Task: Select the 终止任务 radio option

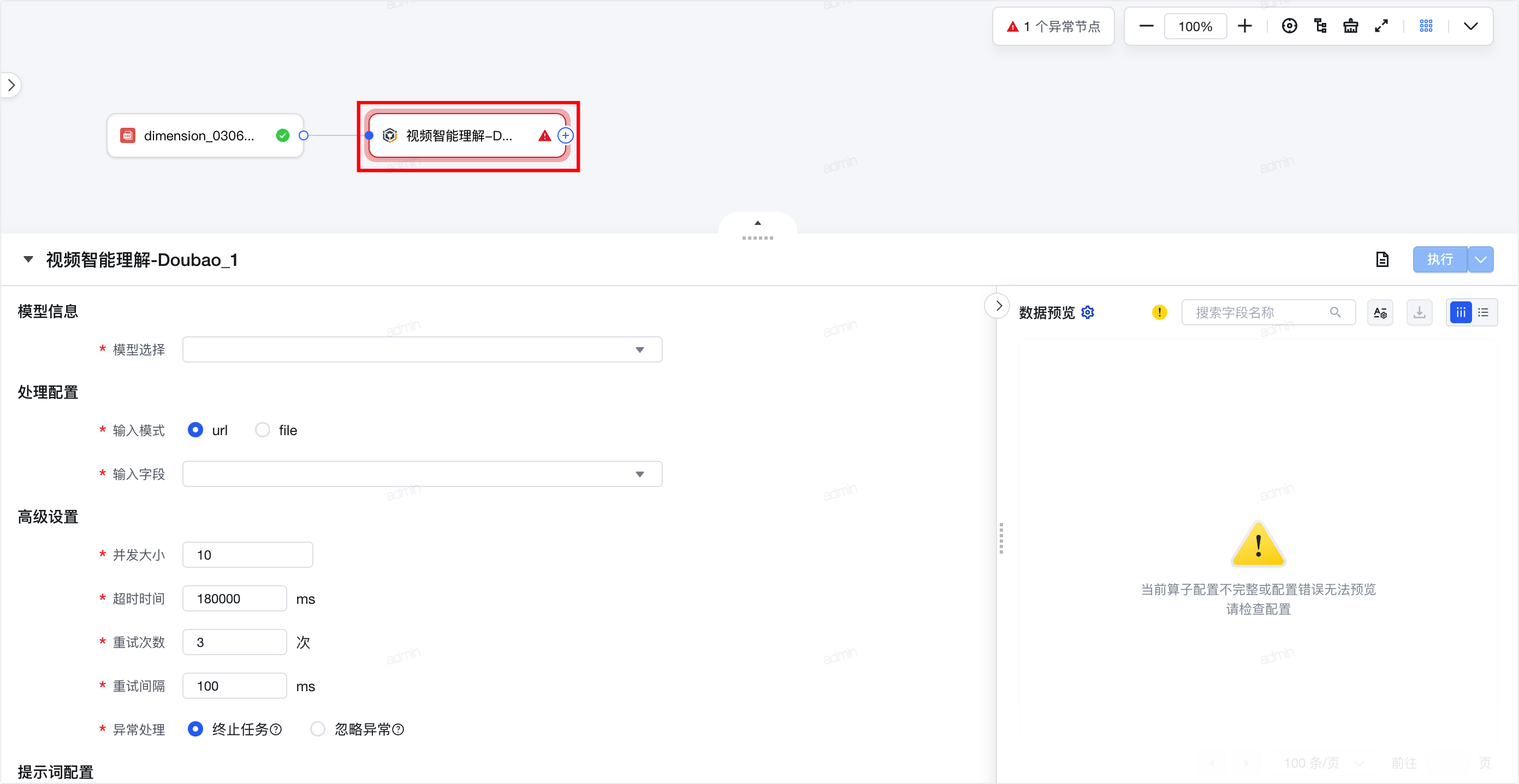Action: [x=195, y=729]
